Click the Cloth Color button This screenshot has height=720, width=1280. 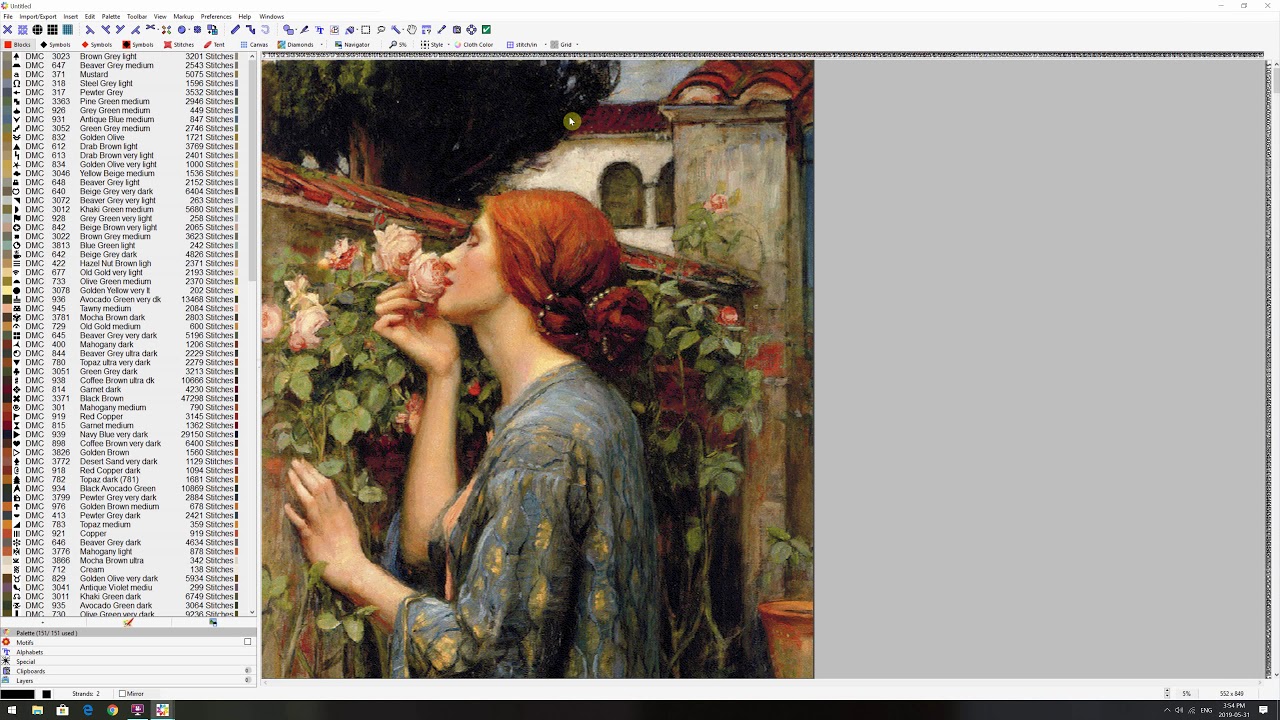point(474,45)
